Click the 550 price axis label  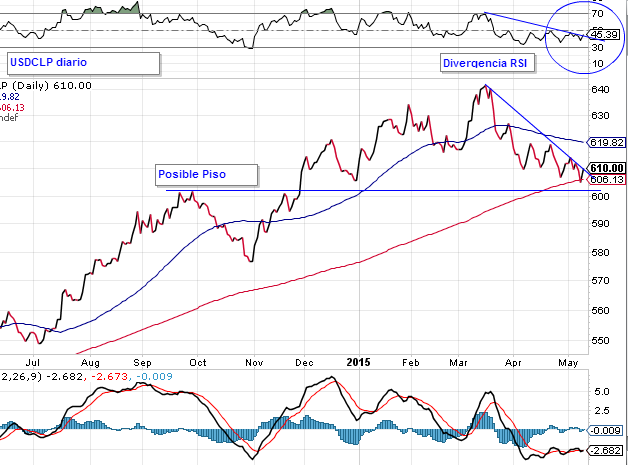pyautogui.click(x=600, y=340)
